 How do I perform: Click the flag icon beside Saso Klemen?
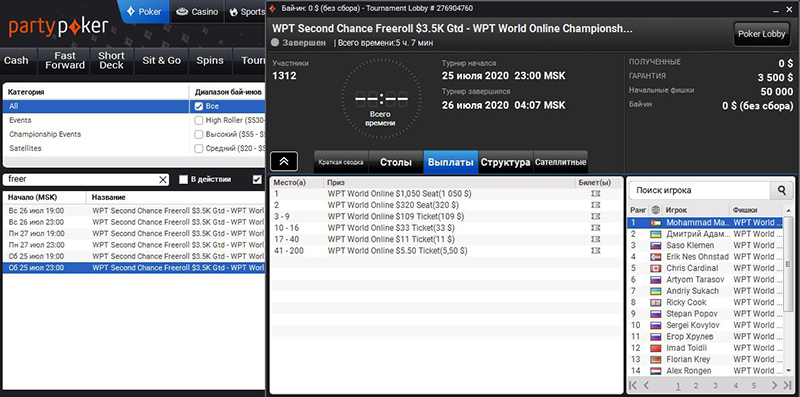click(656, 245)
